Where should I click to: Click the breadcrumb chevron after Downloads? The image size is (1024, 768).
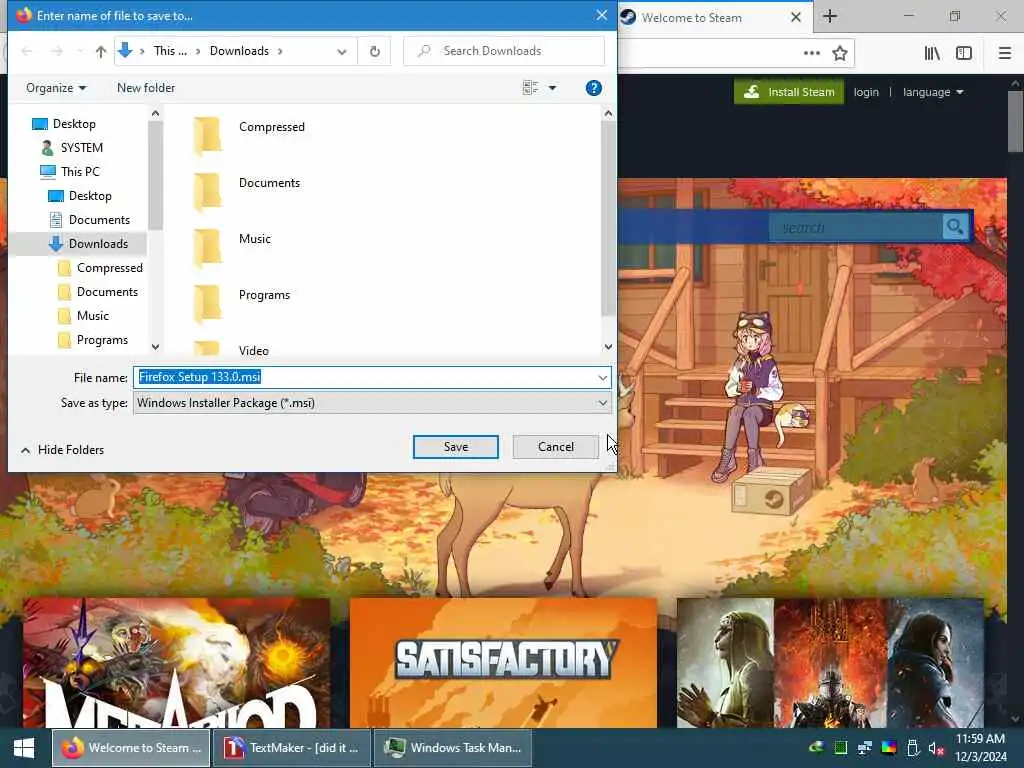tap(280, 51)
